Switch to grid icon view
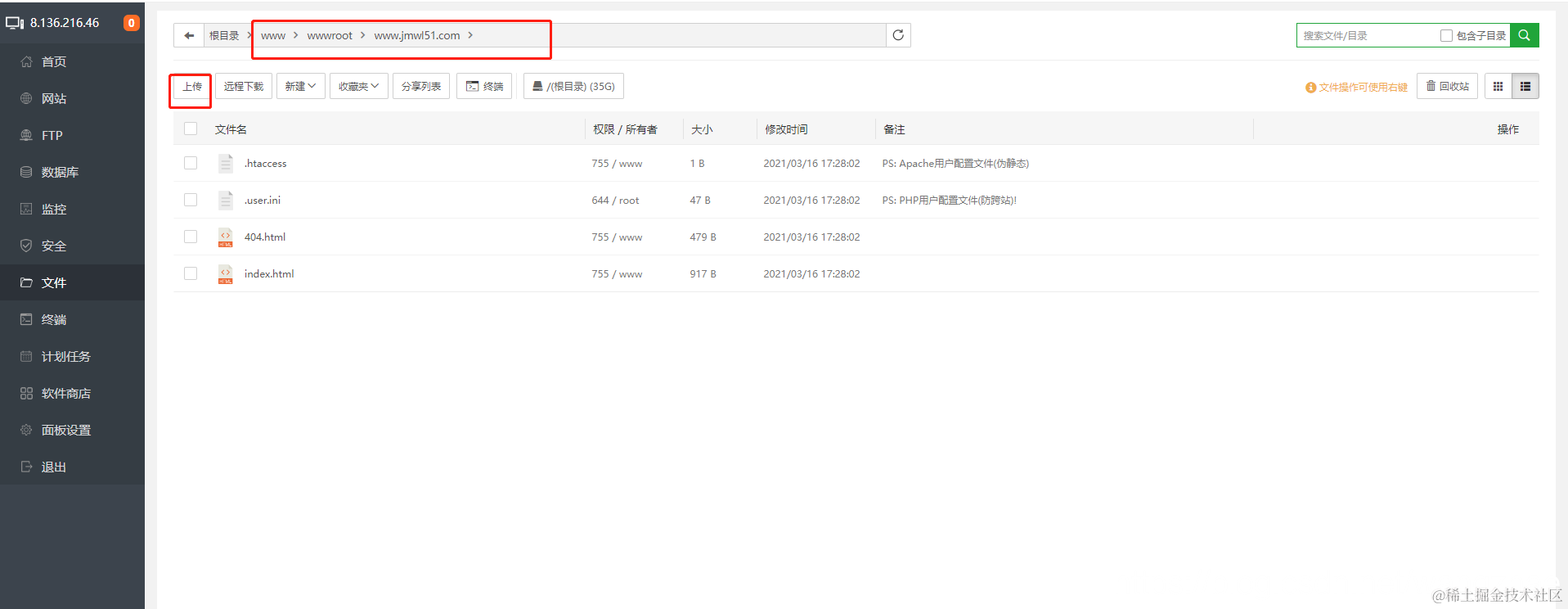This screenshot has width=1568, height=609. (x=1498, y=86)
